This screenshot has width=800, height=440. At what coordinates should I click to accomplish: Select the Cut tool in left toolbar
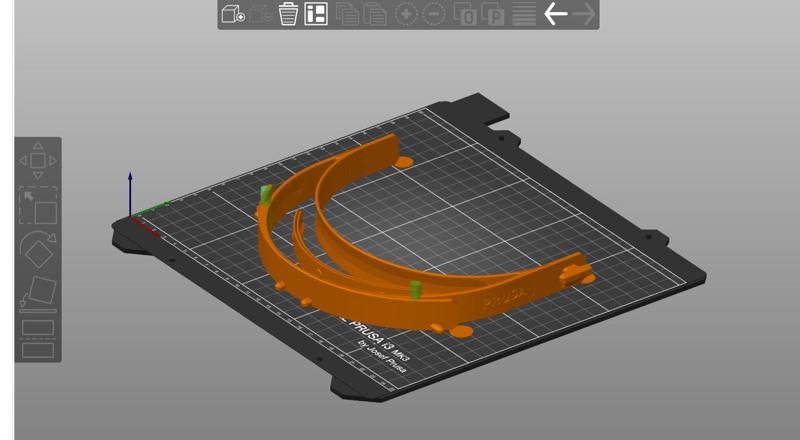pyautogui.click(x=38, y=338)
